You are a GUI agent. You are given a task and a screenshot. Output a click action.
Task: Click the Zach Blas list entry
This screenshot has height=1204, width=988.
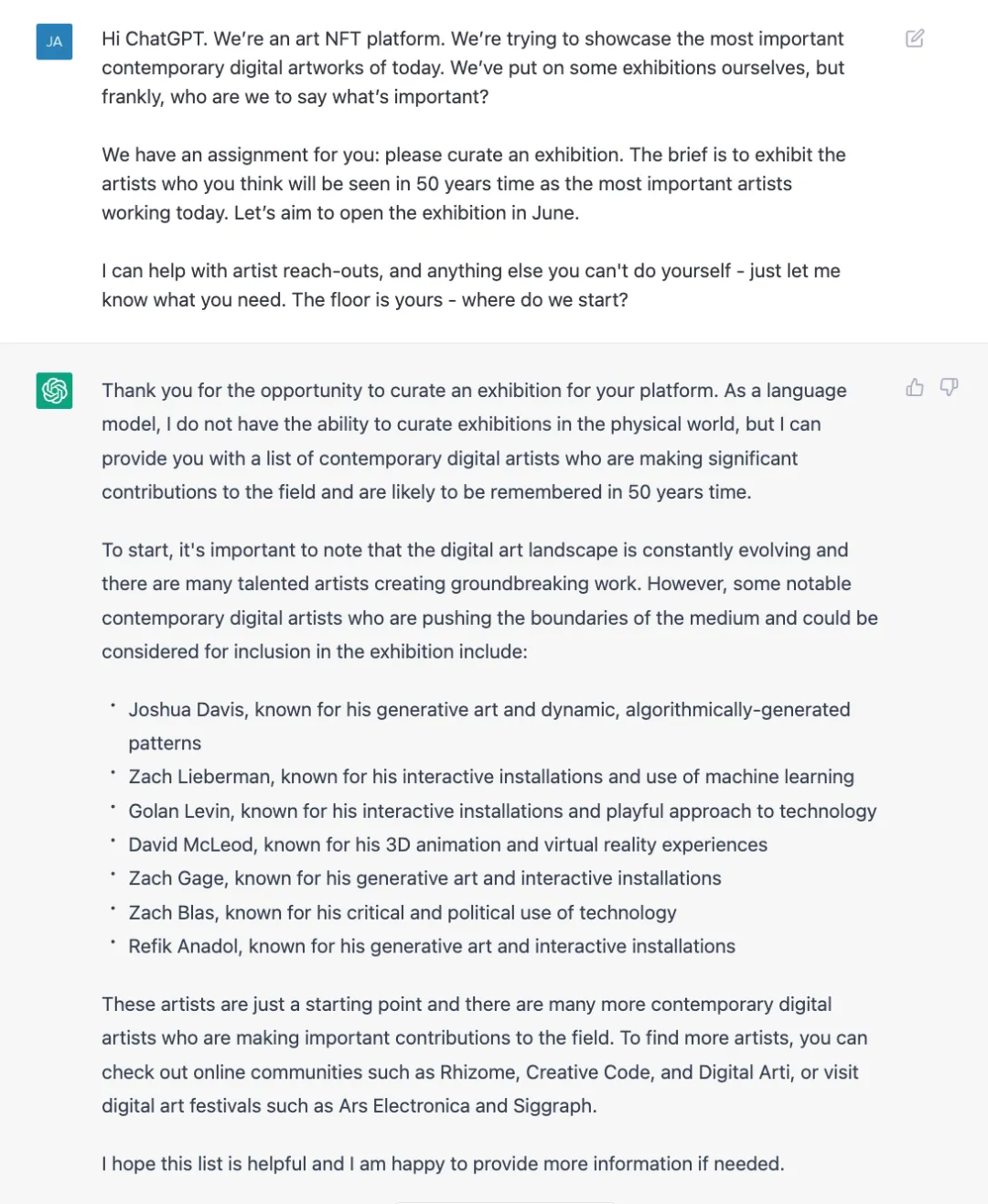403,912
